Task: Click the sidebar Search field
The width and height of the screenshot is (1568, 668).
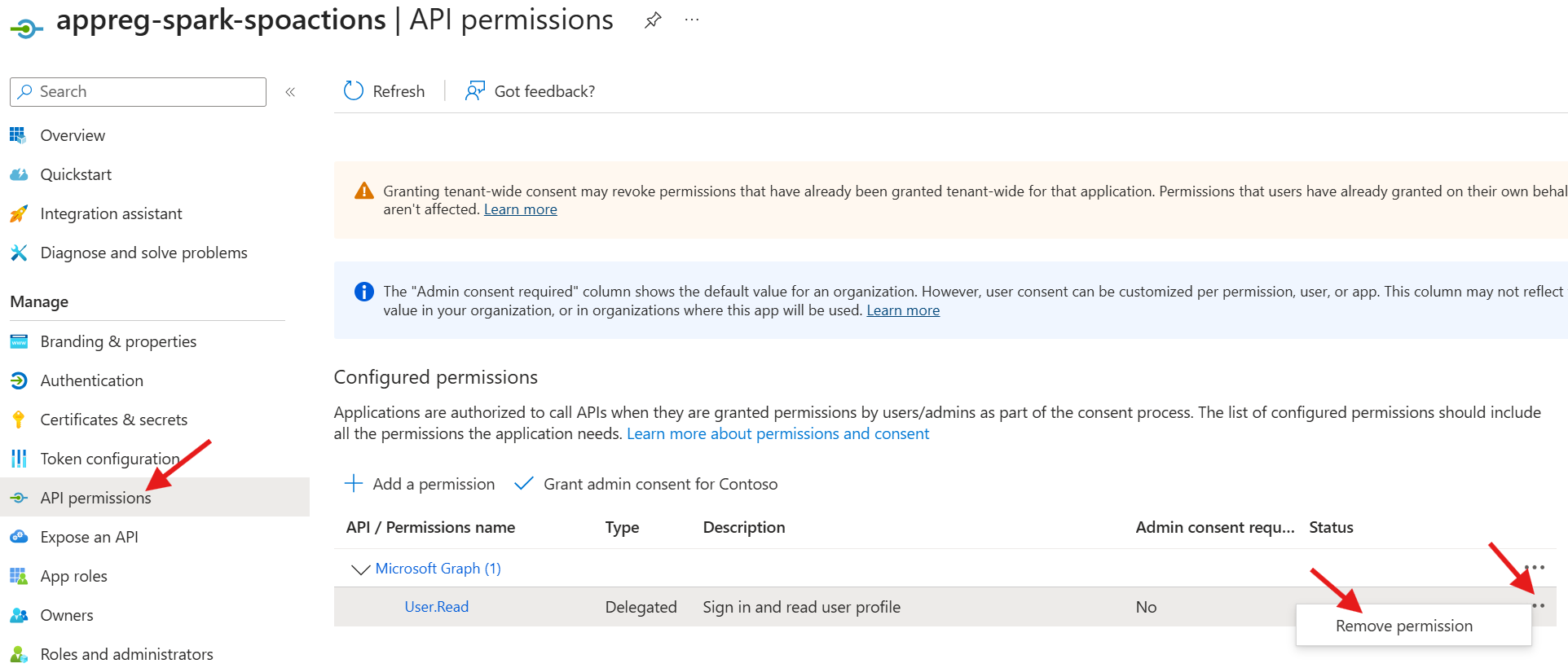Action: click(139, 92)
